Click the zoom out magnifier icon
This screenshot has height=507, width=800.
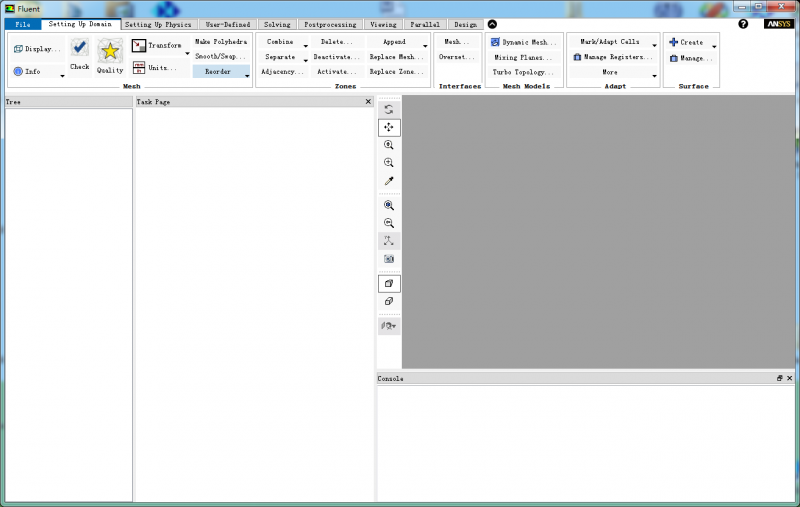pos(389,223)
